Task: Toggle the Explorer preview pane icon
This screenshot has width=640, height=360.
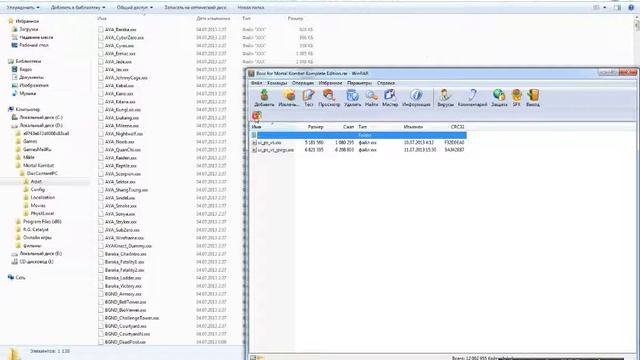Action: (x=617, y=7)
